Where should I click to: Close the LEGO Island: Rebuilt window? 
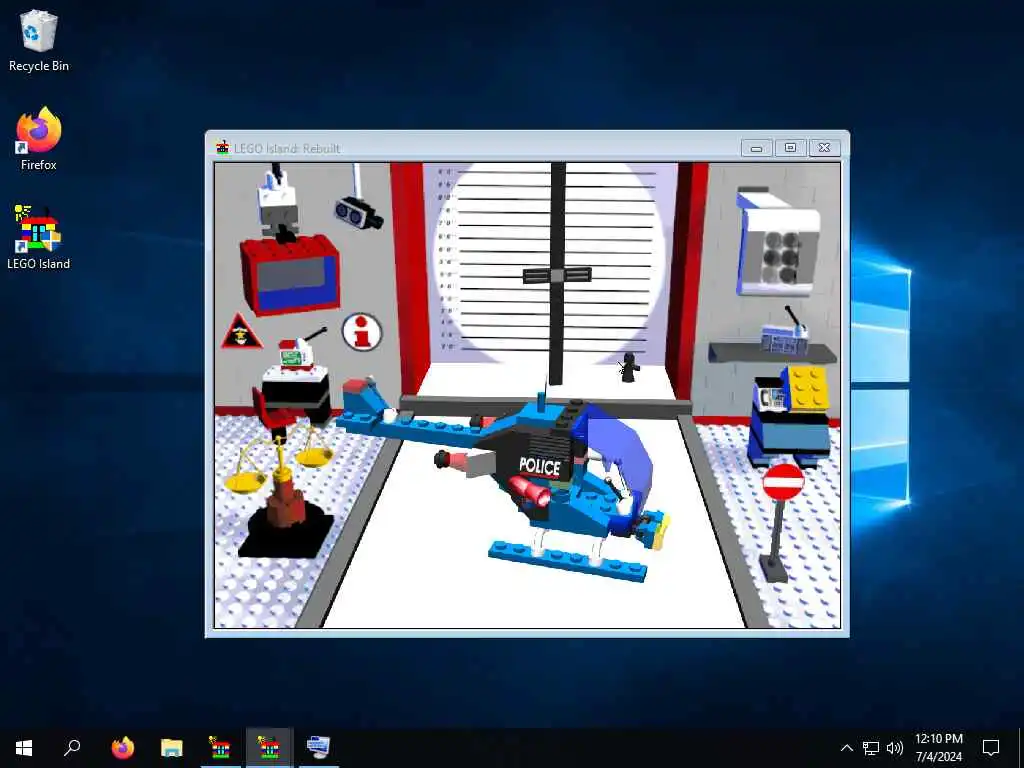tap(824, 148)
